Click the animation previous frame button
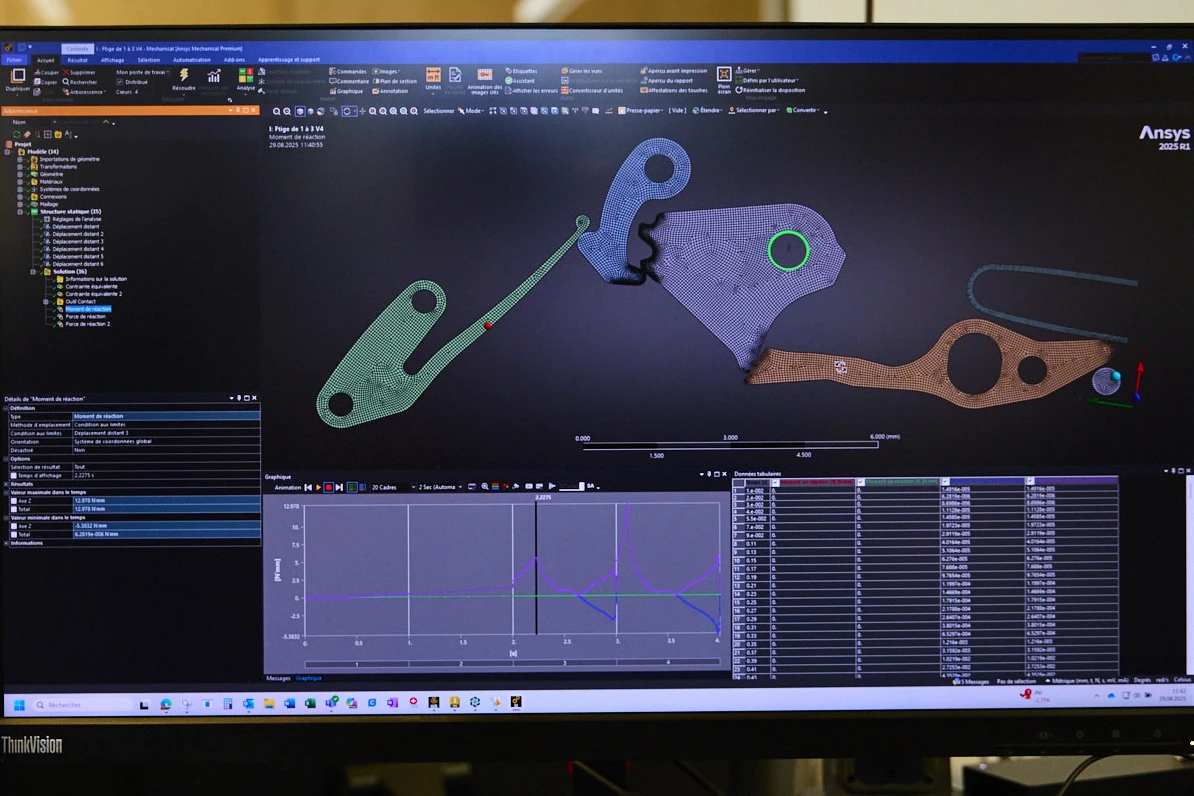 tap(308, 487)
